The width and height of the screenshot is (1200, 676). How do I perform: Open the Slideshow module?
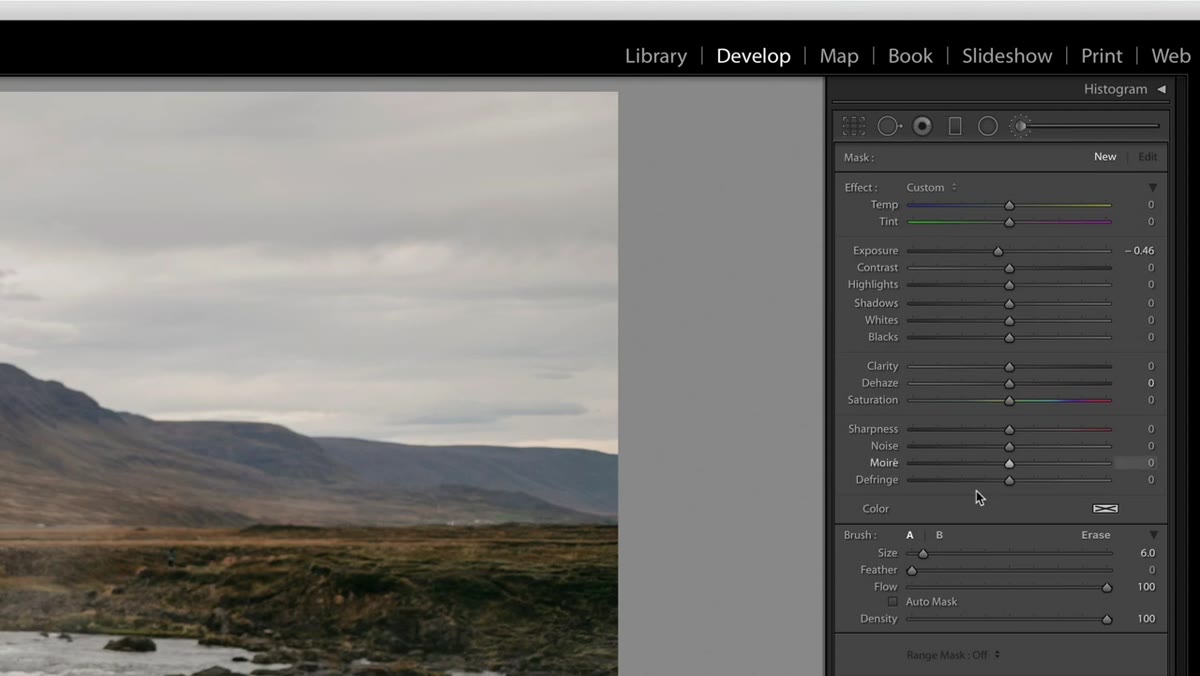[x=1007, y=56]
